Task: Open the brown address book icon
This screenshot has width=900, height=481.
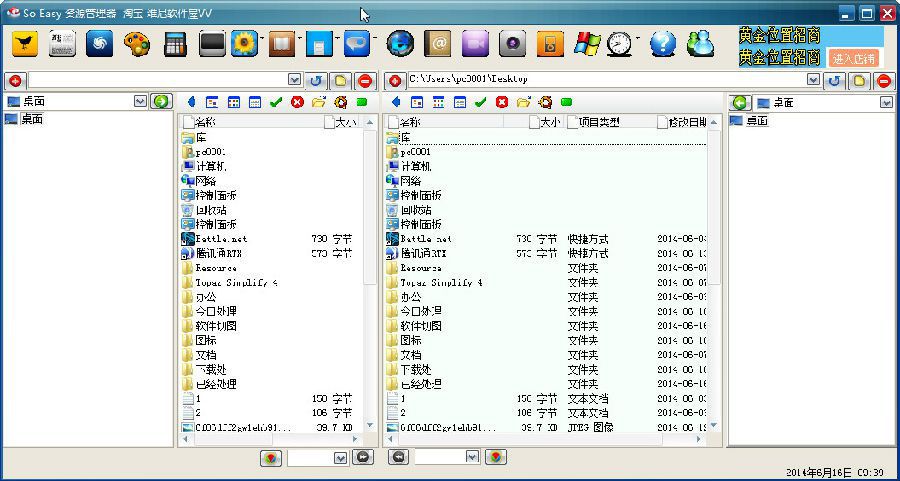Action: coord(438,44)
